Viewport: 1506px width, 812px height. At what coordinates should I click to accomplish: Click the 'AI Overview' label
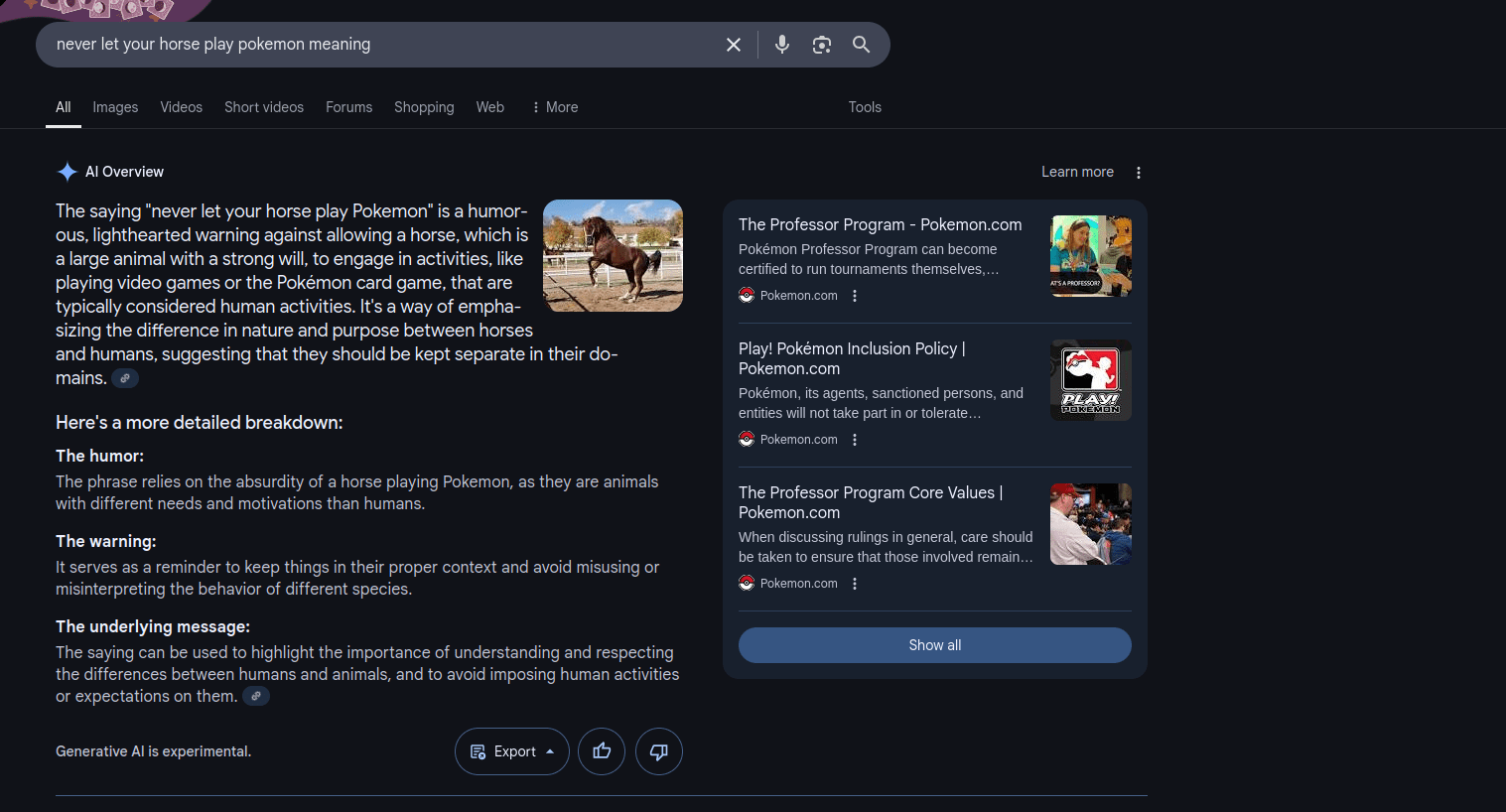124,172
